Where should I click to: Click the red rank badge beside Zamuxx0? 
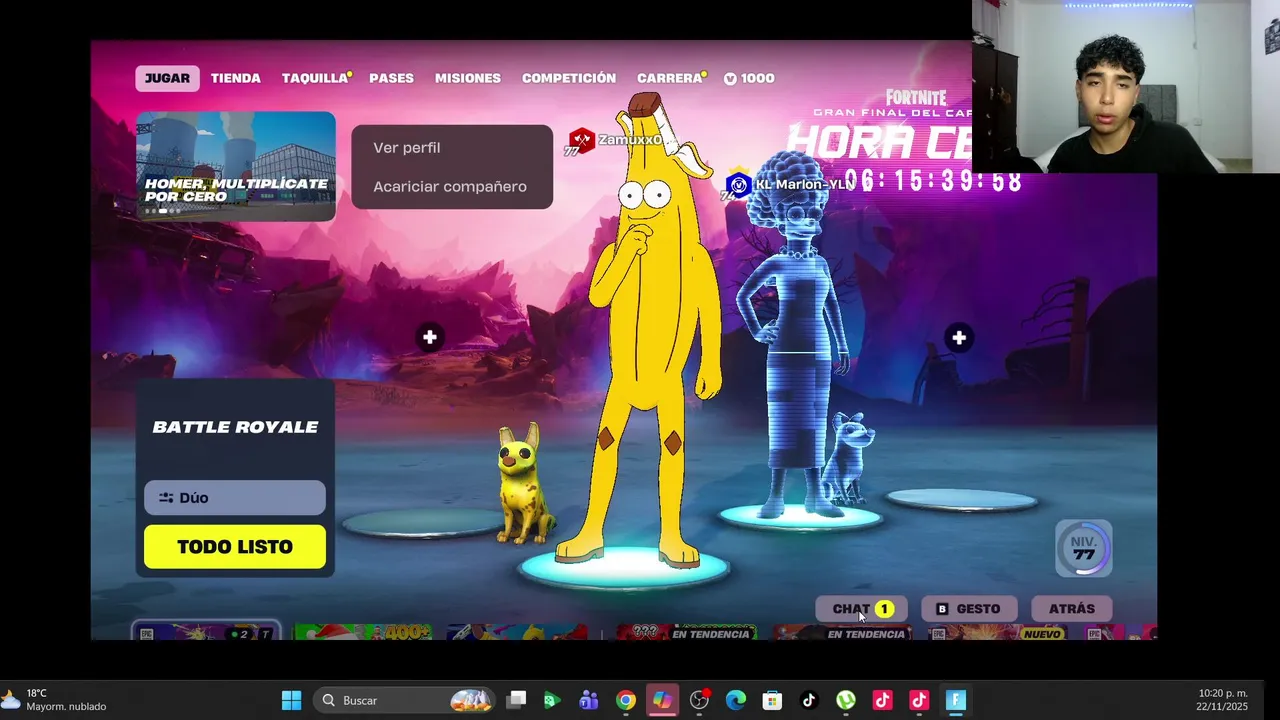coord(581,142)
